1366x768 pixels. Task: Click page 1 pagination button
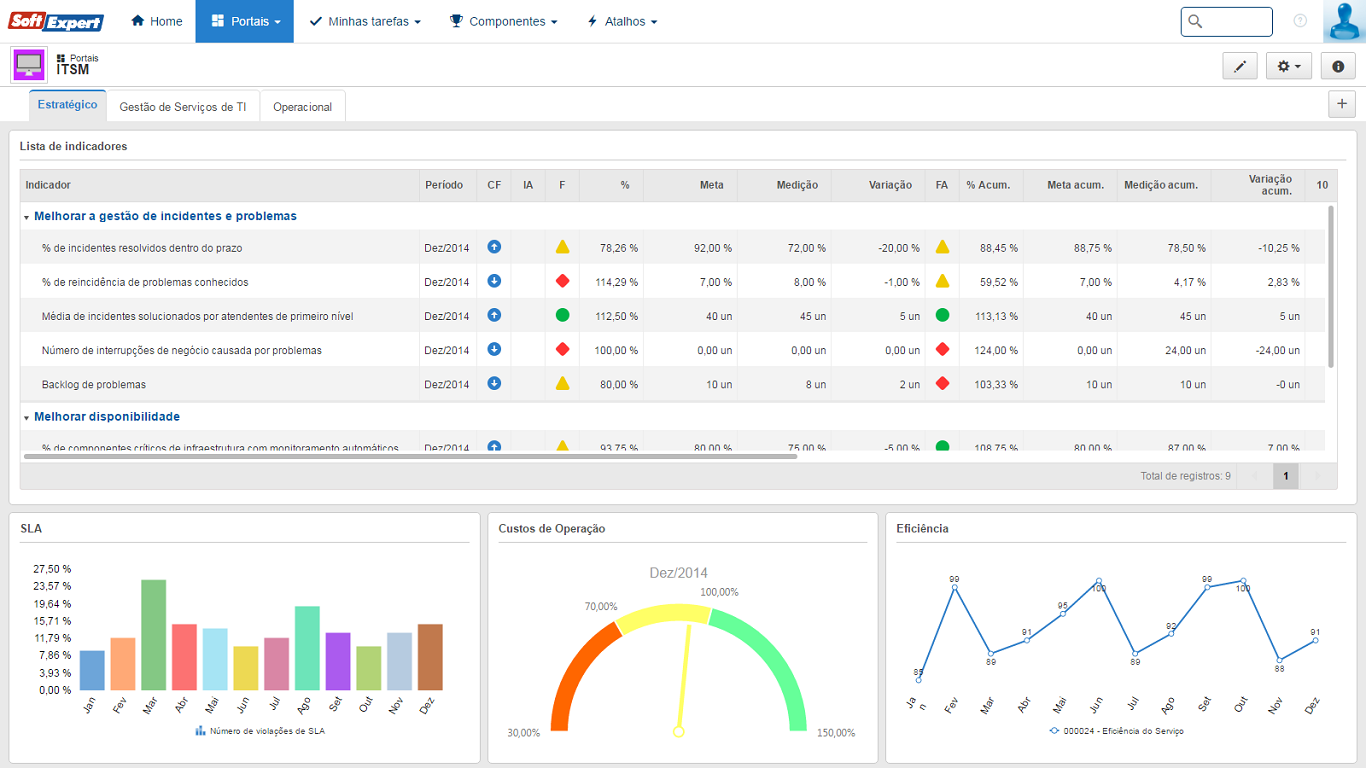(1285, 476)
